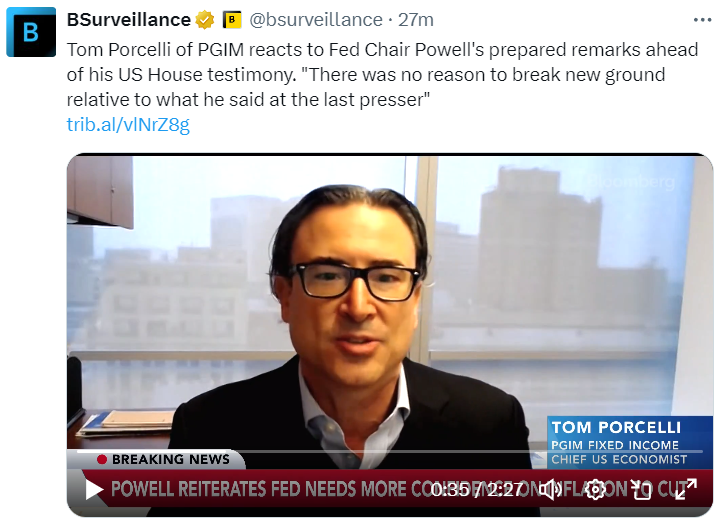This screenshot has height=527, width=719.
Task: Click the Tom Porcelli name caption
Action: [x=616, y=427]
